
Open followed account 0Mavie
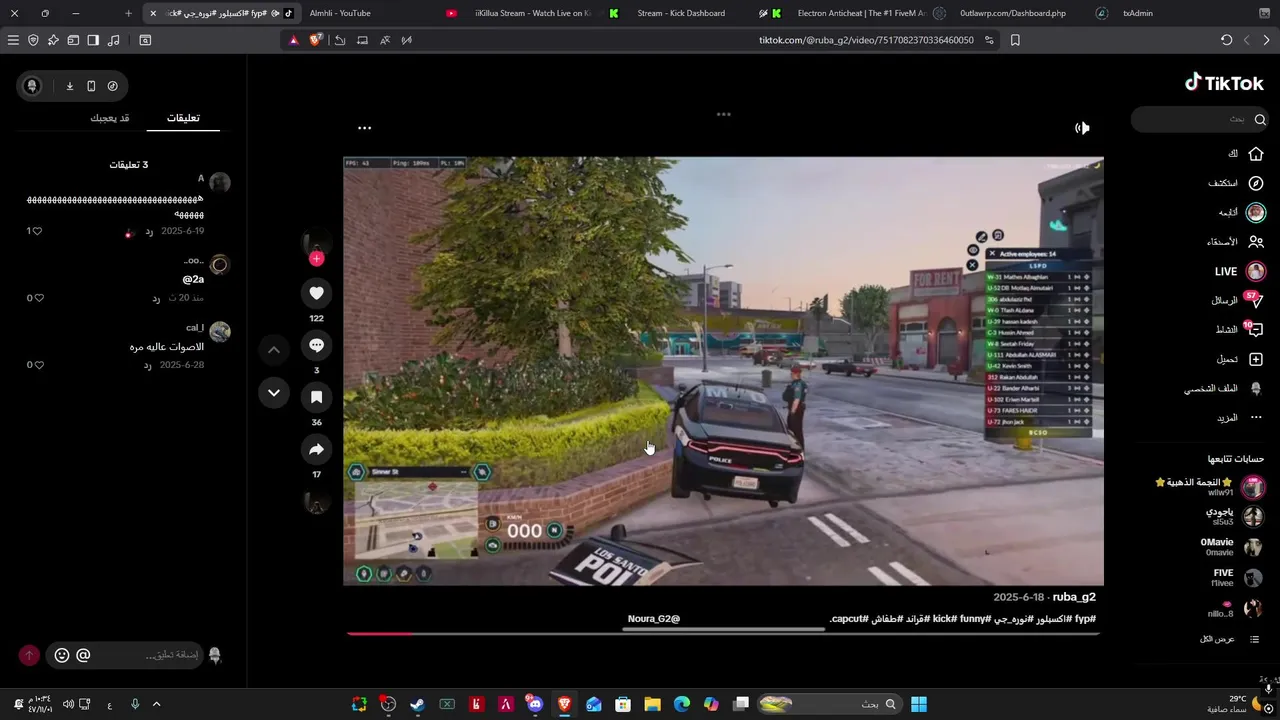[x=1230, y=547]
